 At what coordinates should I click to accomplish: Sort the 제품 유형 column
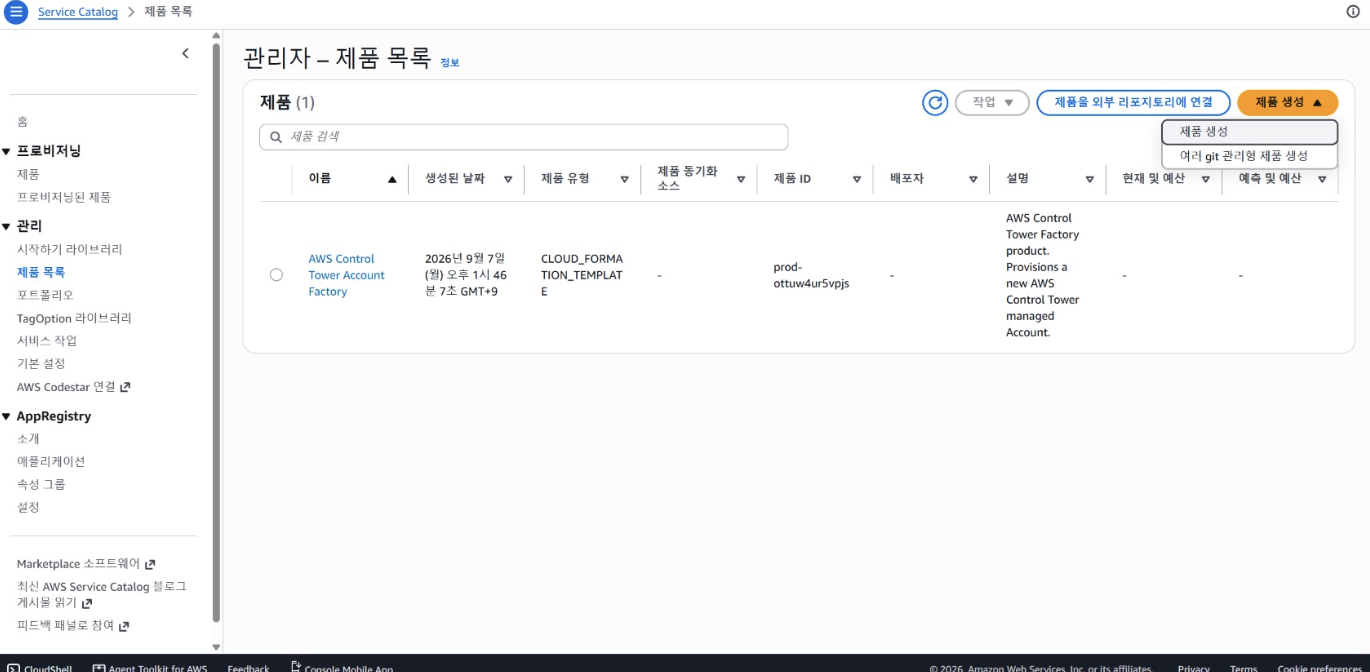tap(624, 180)
